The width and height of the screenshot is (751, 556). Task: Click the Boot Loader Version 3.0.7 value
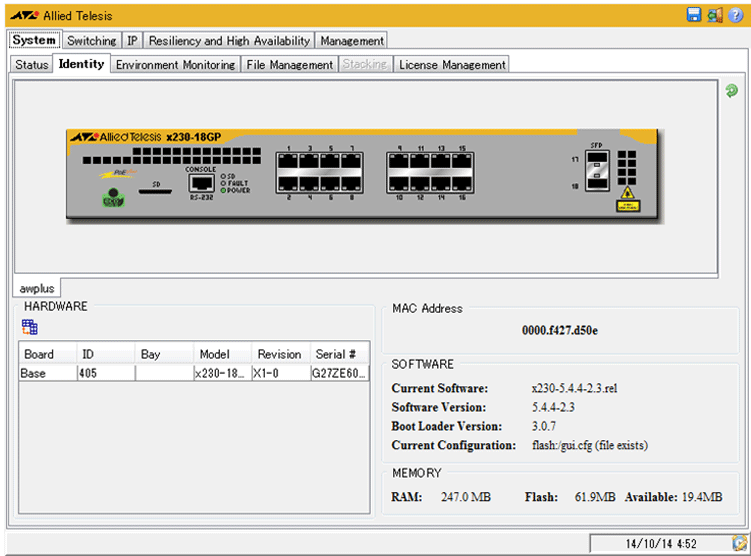(544, 426)
